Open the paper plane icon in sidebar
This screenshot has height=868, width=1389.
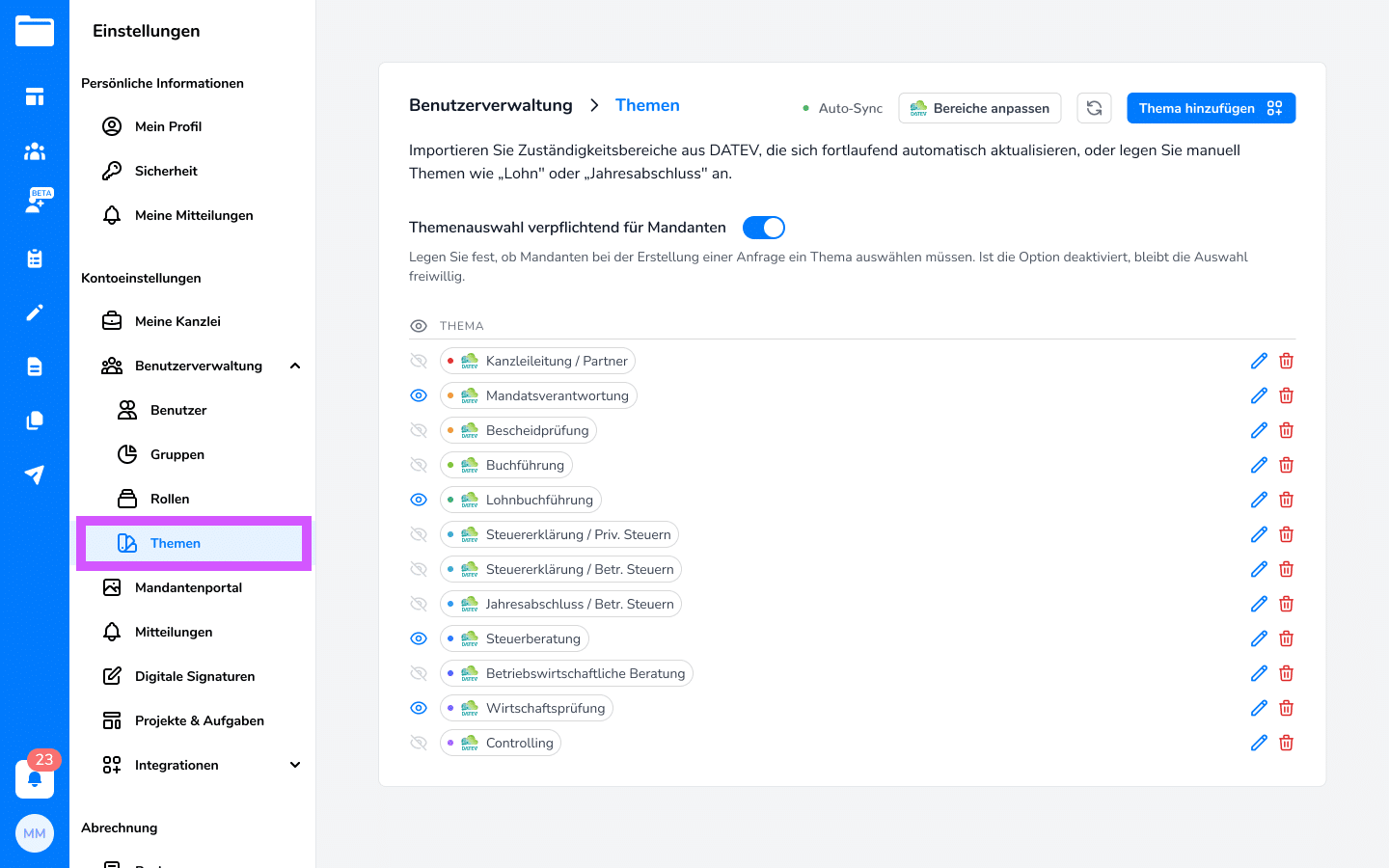(35, 475)
